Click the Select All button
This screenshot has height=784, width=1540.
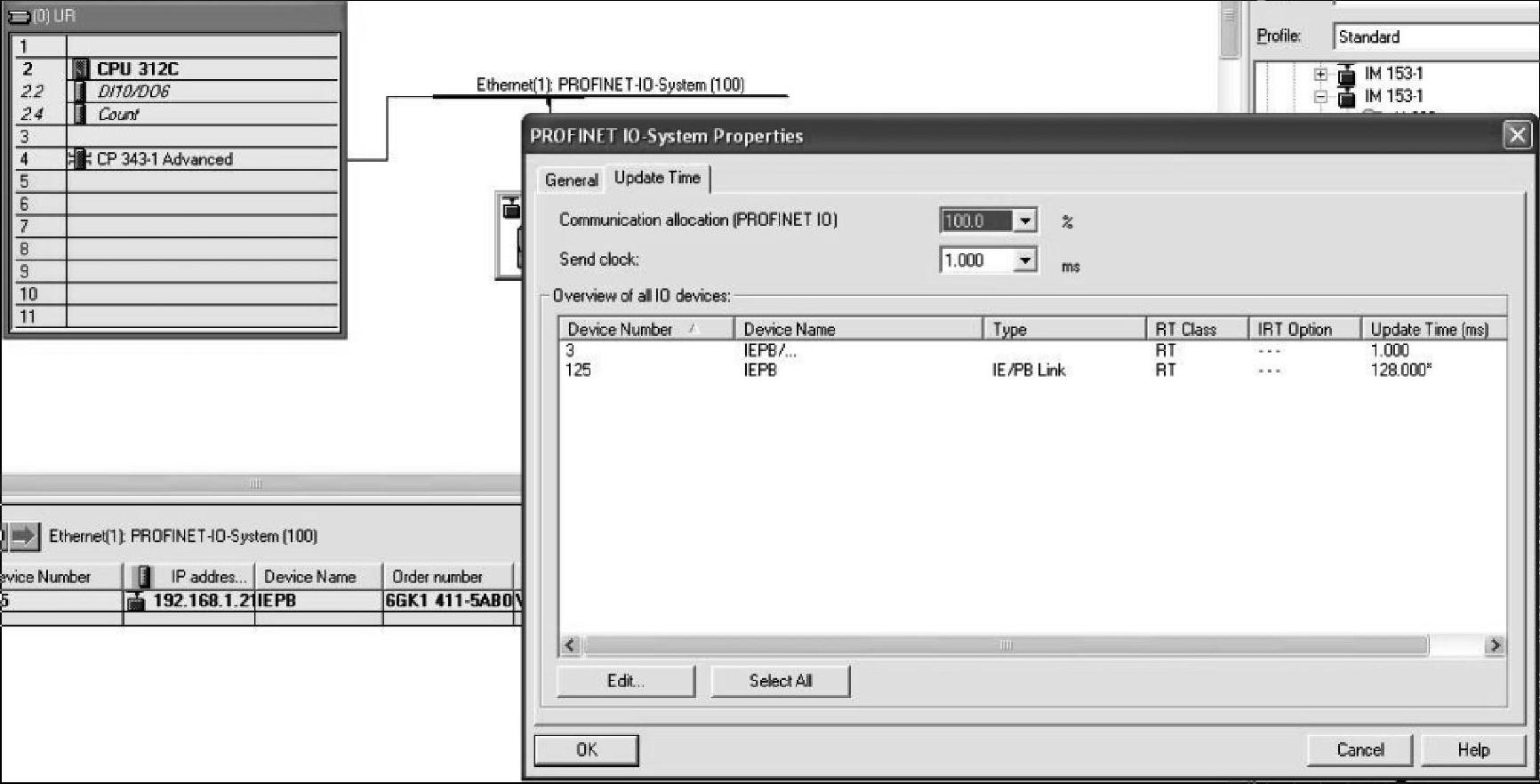coord(781,681)
